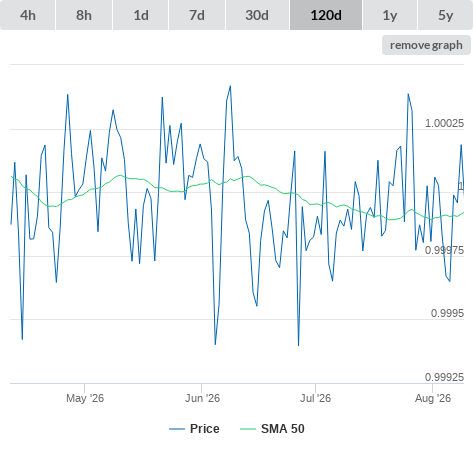Select the 4h time range tab
The image size is (474, 455).
pos(28,15)
